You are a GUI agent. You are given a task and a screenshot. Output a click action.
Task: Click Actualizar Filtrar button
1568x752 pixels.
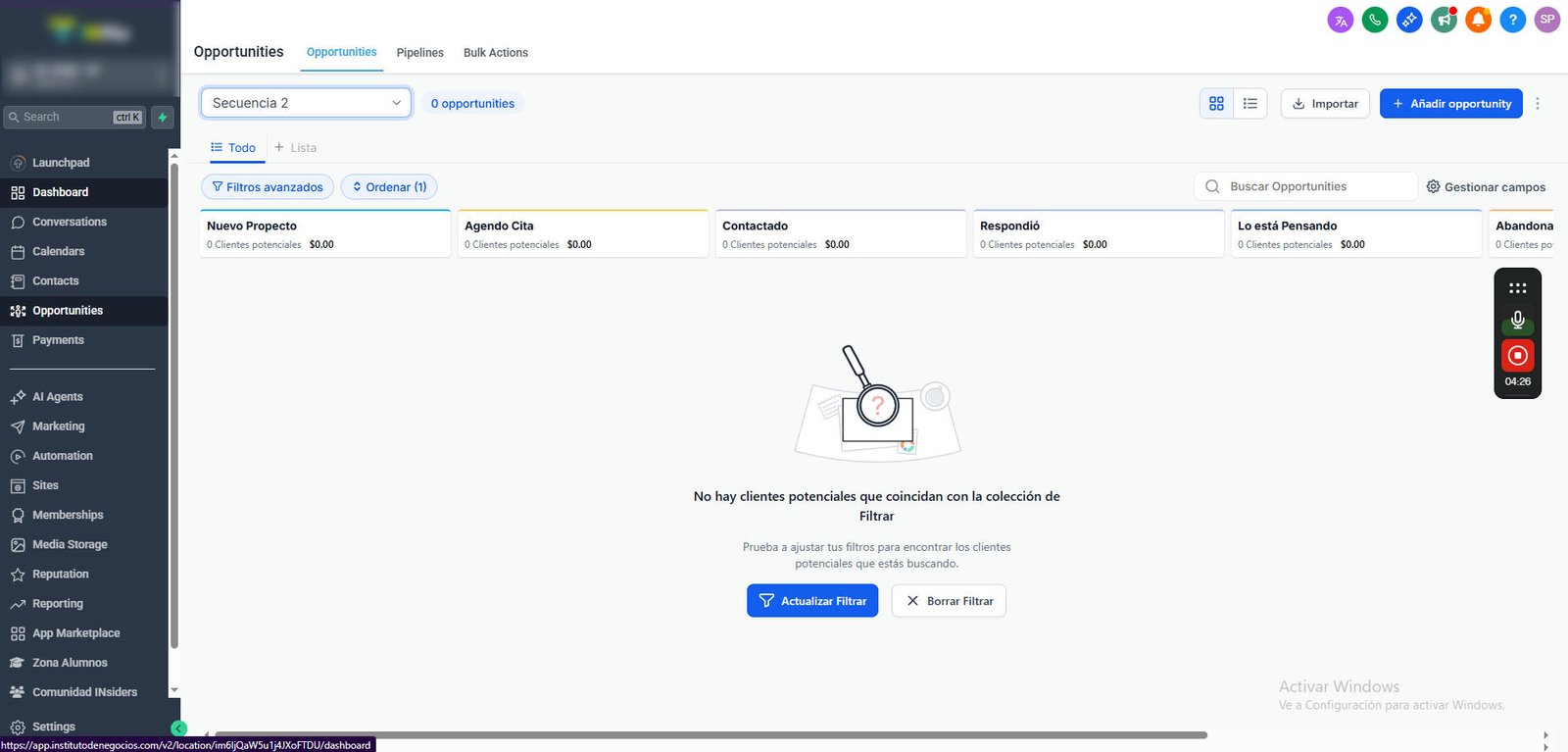812,601
